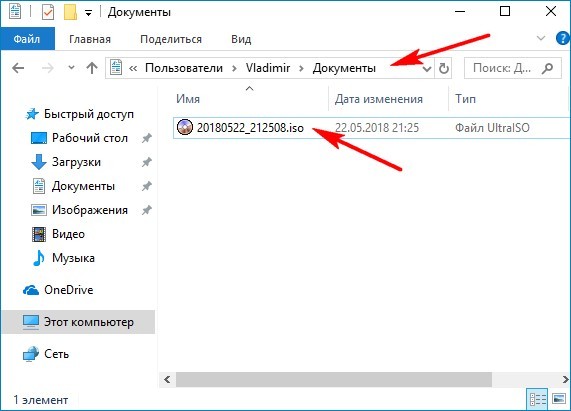Sort by the Имя column header
This screenshot has height=411, width=571.
pyautogui.click(x=188, y=99)
